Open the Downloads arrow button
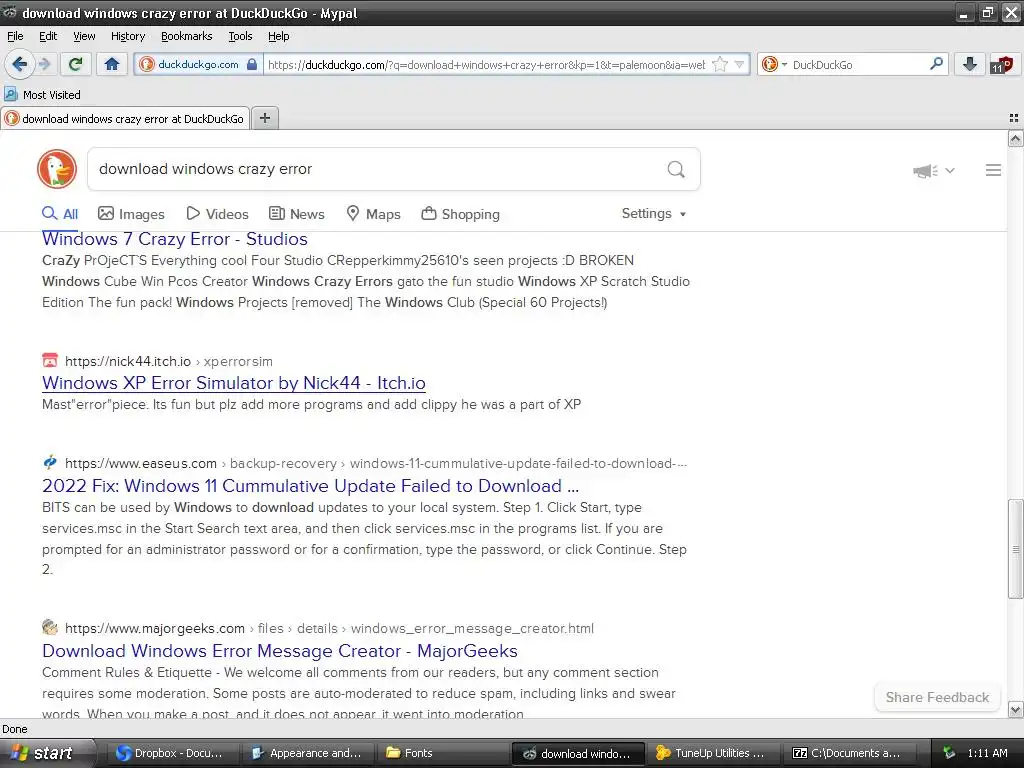1024x768 pixels. [970, 64]
